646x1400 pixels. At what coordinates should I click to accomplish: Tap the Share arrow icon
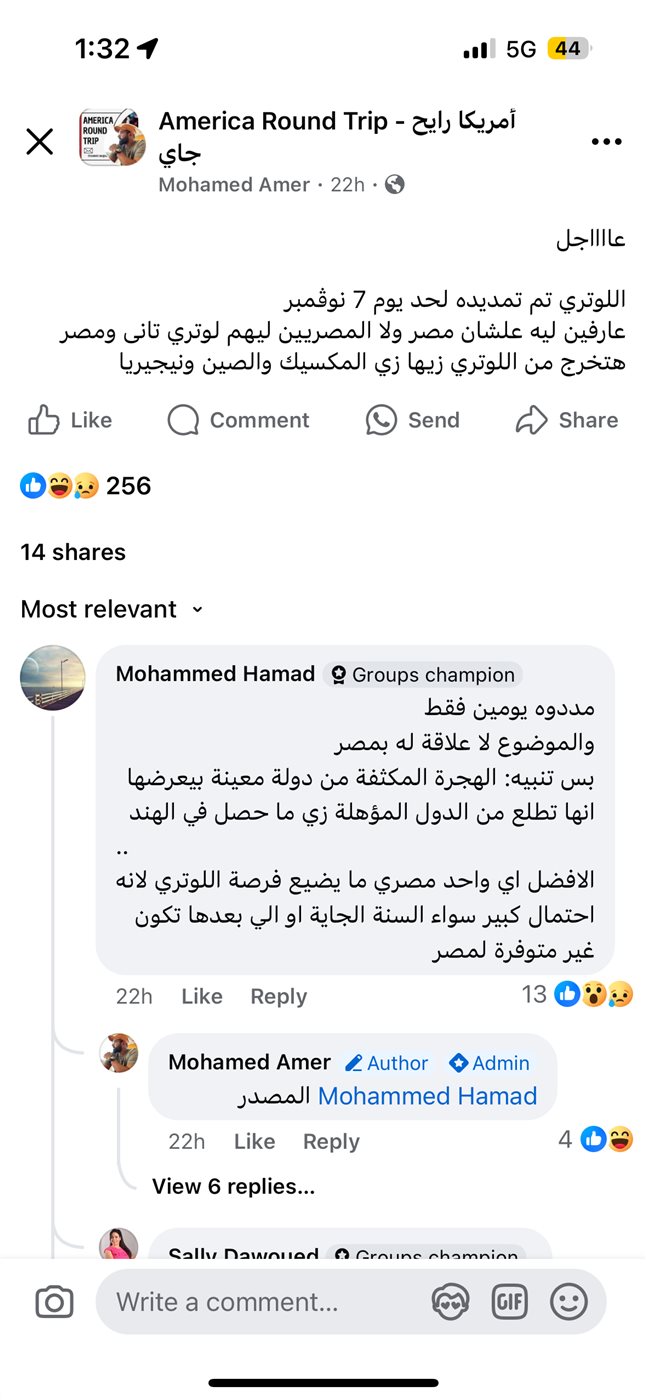[531, 420]
